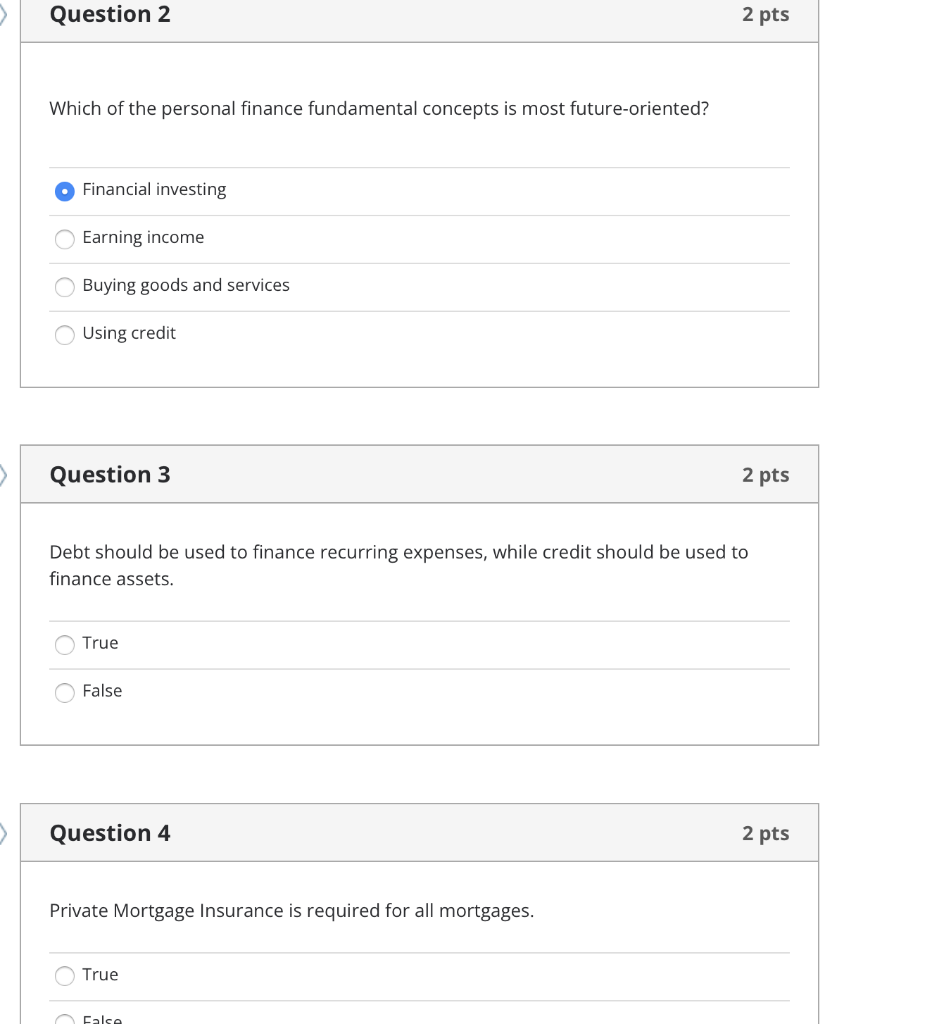Screen dimensions: 932x1024
Task: Select True for Question 4
Action: point(65,976)
